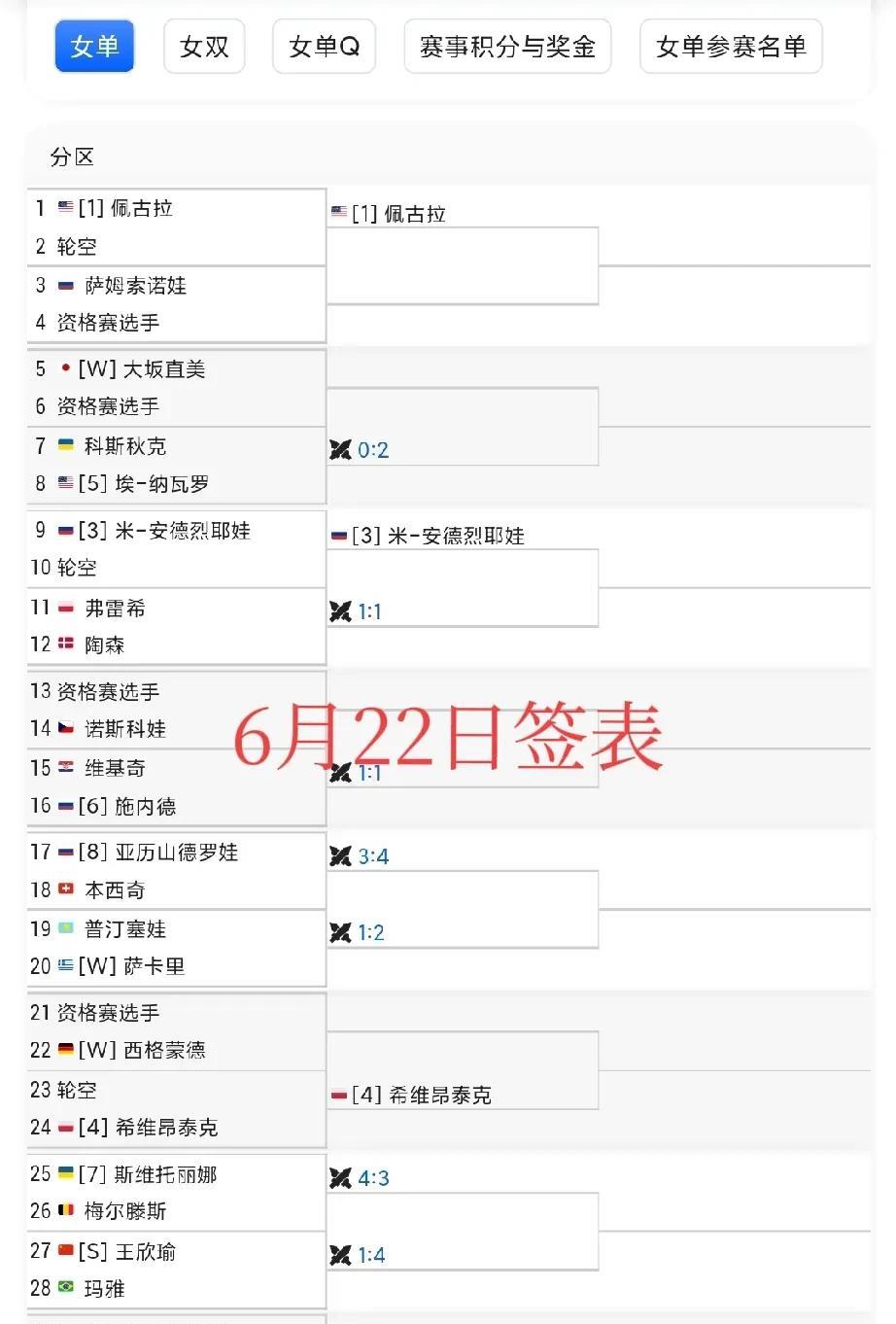Open the 女单Q tab

tap(325, 46)
